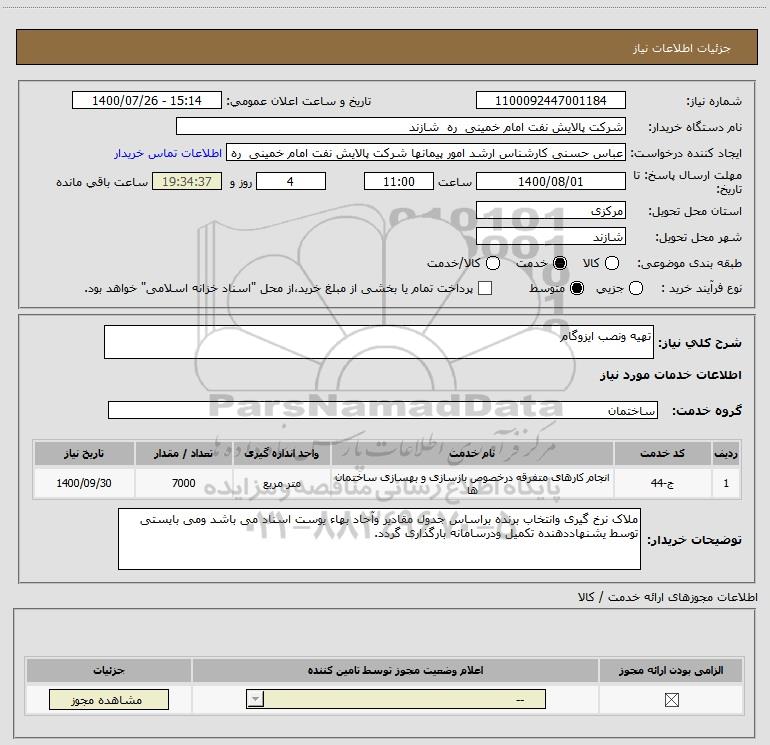Click the delivery province field مرکزی
This screenshot has height=745, width=770.
pyautogui.click(x=550, y=211)
